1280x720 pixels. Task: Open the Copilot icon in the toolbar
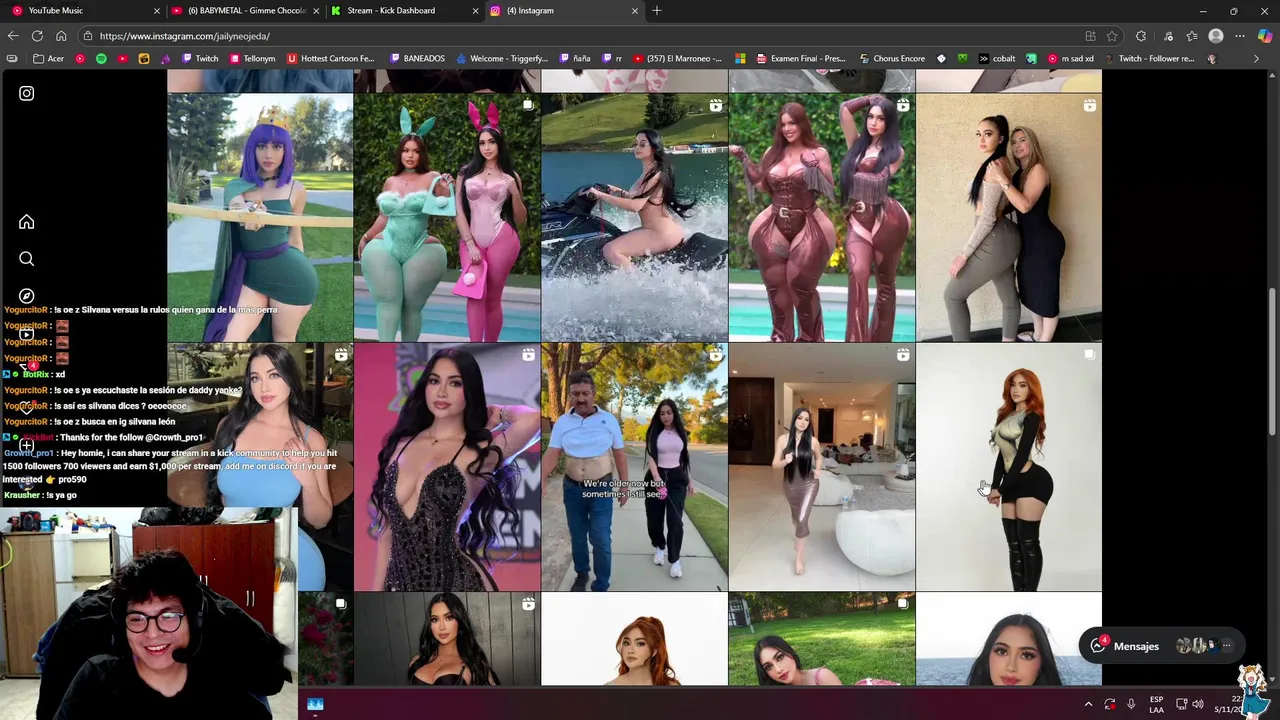click(x=1265, y=36)
